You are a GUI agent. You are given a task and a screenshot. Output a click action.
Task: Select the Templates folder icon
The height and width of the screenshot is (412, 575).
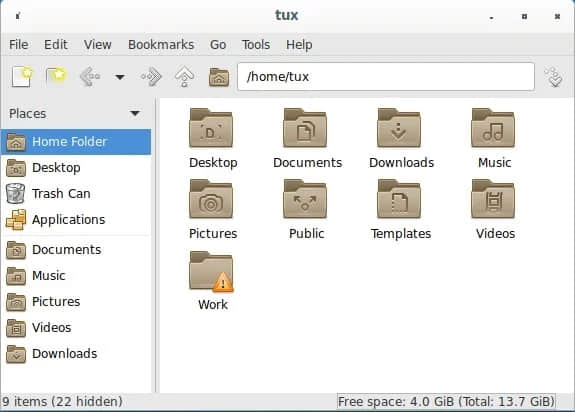399,199
